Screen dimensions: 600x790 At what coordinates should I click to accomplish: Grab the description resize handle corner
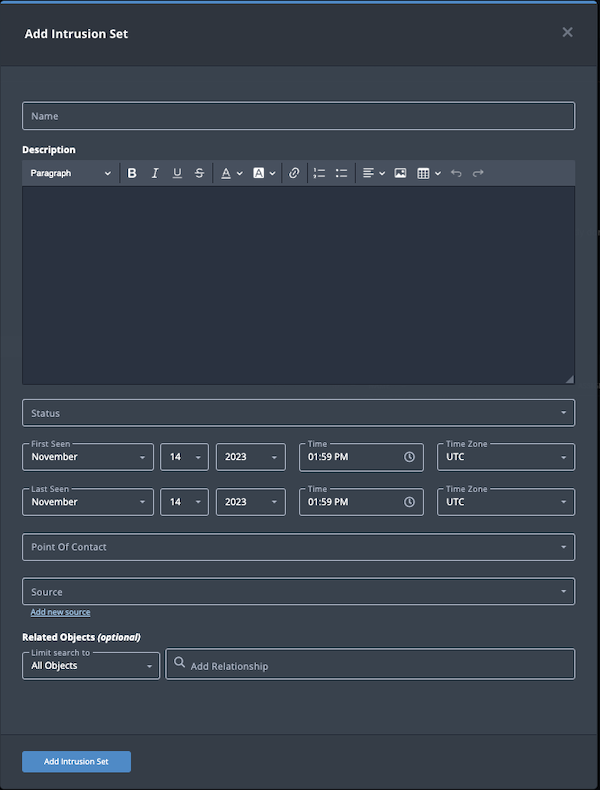pyautogui.click(x=569, y=379)
